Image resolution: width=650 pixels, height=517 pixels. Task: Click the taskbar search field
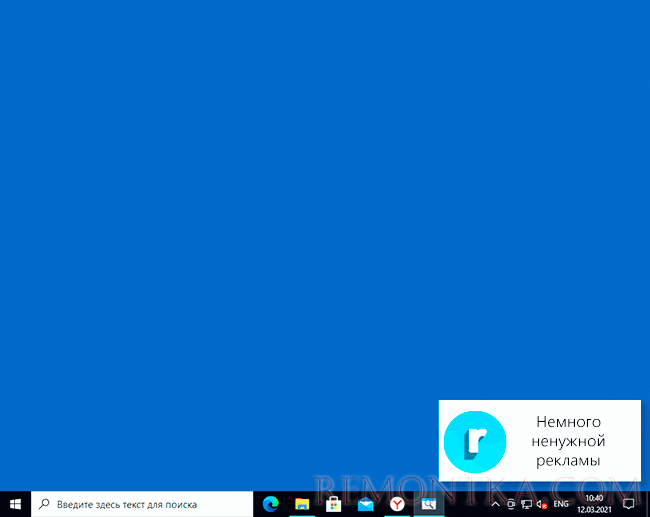[142, 504]
